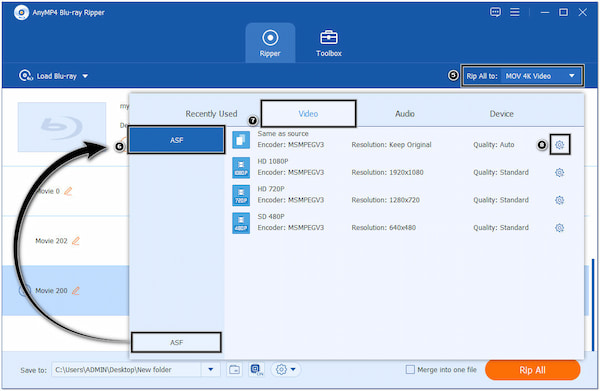Rename Movie 0 with its pencil icon
The width and height of the screenshot is (600, 391).
(x=68, y=191)
